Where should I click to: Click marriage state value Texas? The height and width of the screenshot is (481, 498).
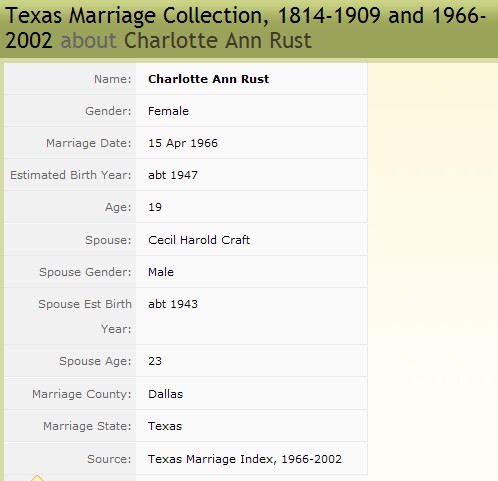[x=165, y=426]
